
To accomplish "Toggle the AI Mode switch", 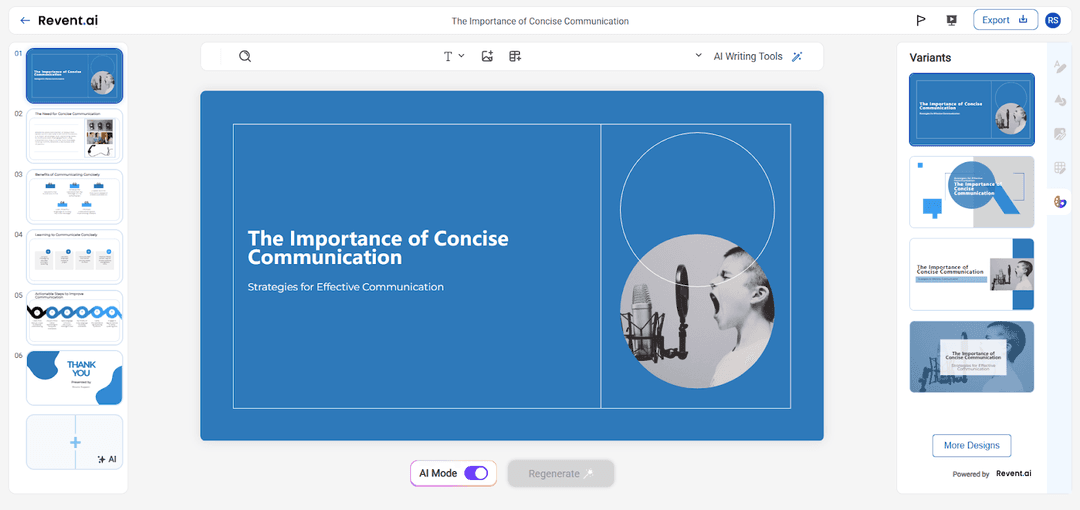I will [476, 473].
